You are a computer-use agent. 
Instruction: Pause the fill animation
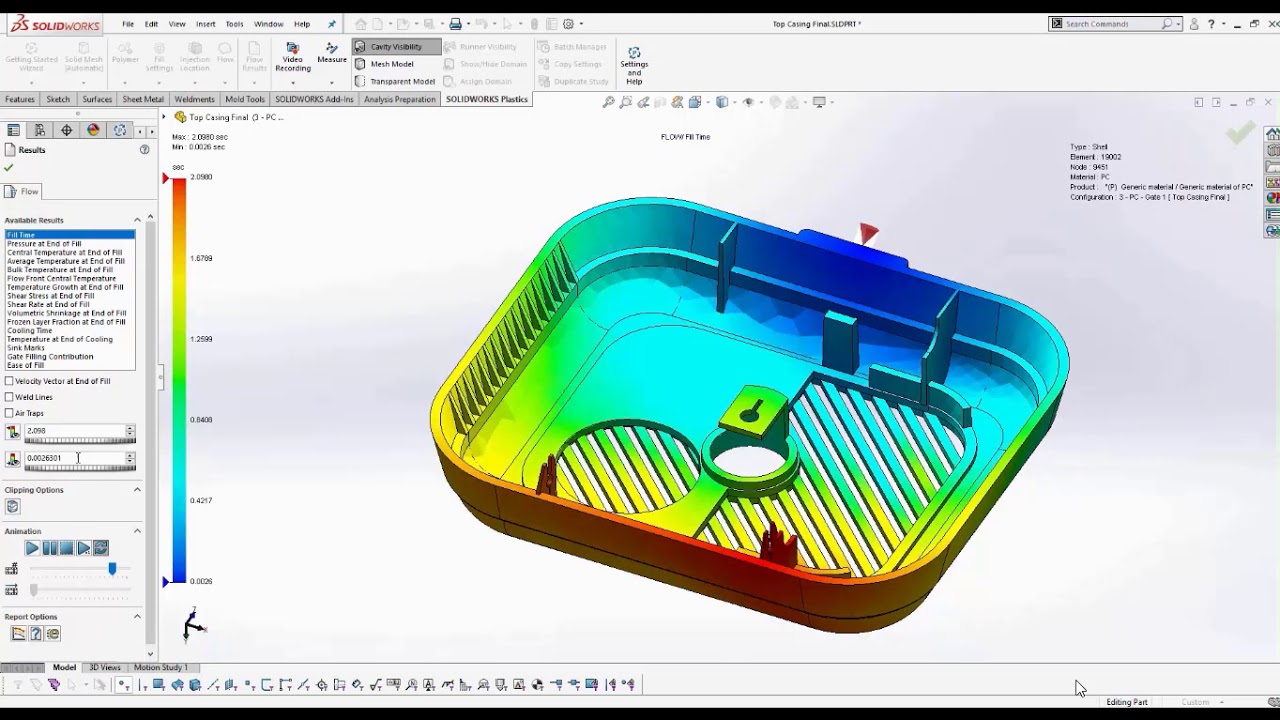point(49,548)
